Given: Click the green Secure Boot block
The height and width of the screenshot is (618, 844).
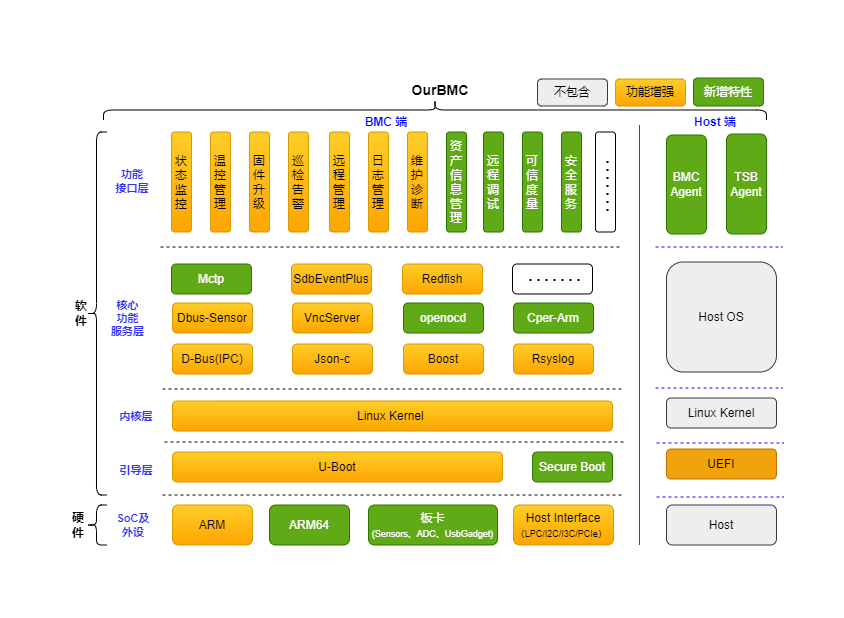Looking at the screenshot, I should tap(572, 467).
